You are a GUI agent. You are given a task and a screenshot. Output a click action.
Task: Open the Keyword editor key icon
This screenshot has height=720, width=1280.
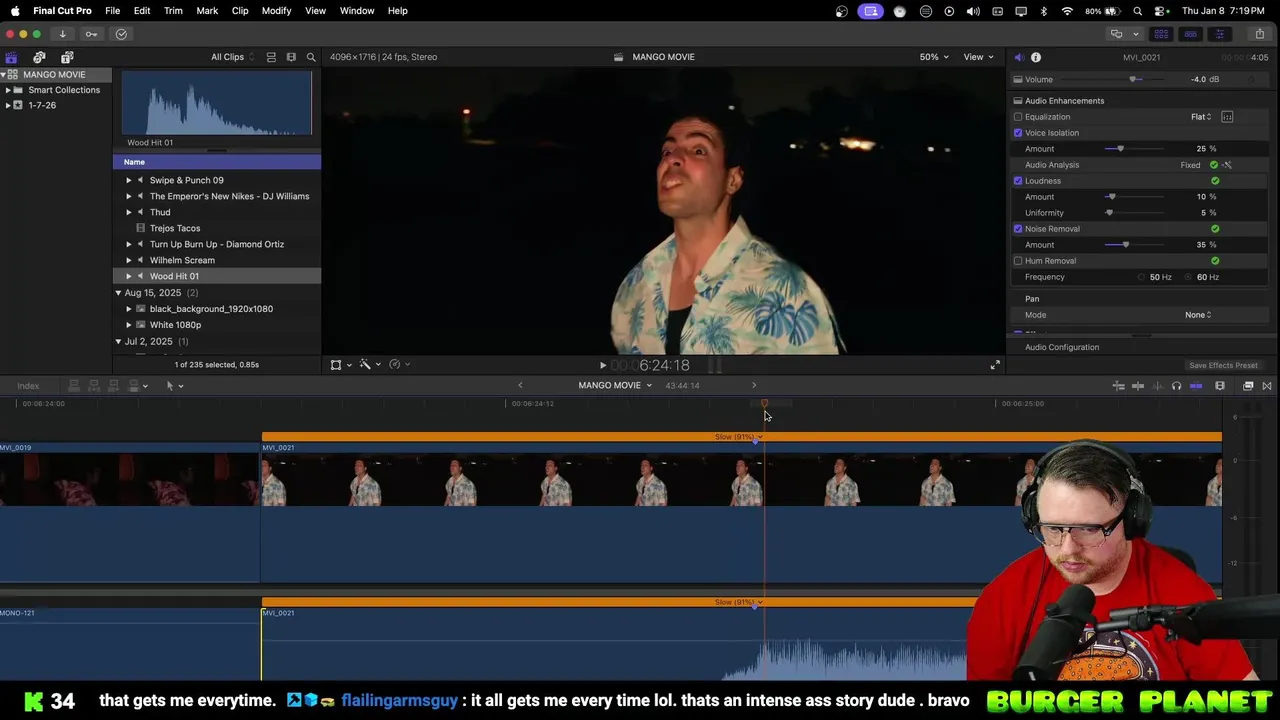(91, 34)
